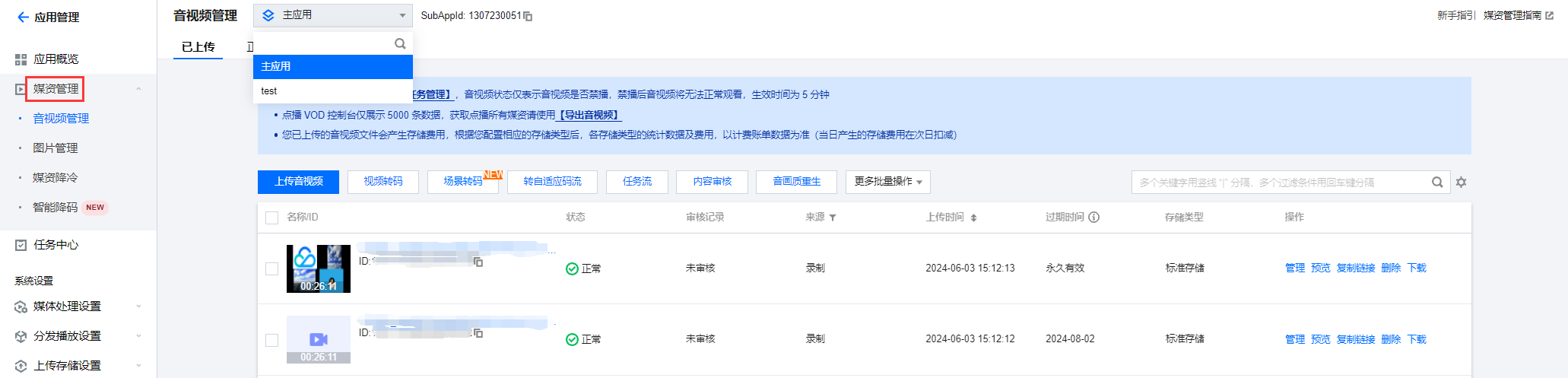This screenshot has width=1568, height=378.
Task: Open 智能降码 in the sidebar
Action: tap(55, 208)
